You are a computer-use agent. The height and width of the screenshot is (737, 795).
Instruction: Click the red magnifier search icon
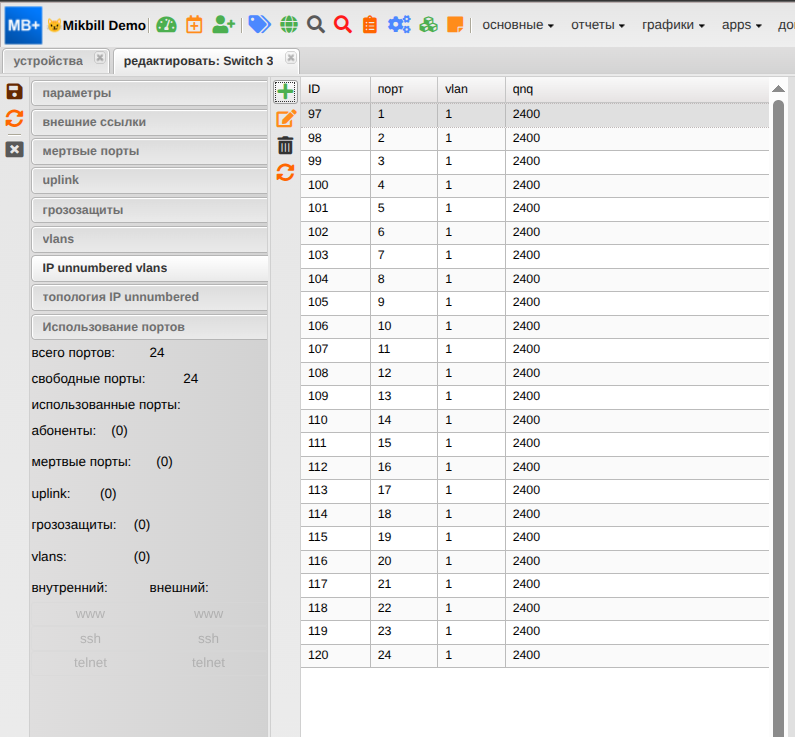[x=343, y=24]
